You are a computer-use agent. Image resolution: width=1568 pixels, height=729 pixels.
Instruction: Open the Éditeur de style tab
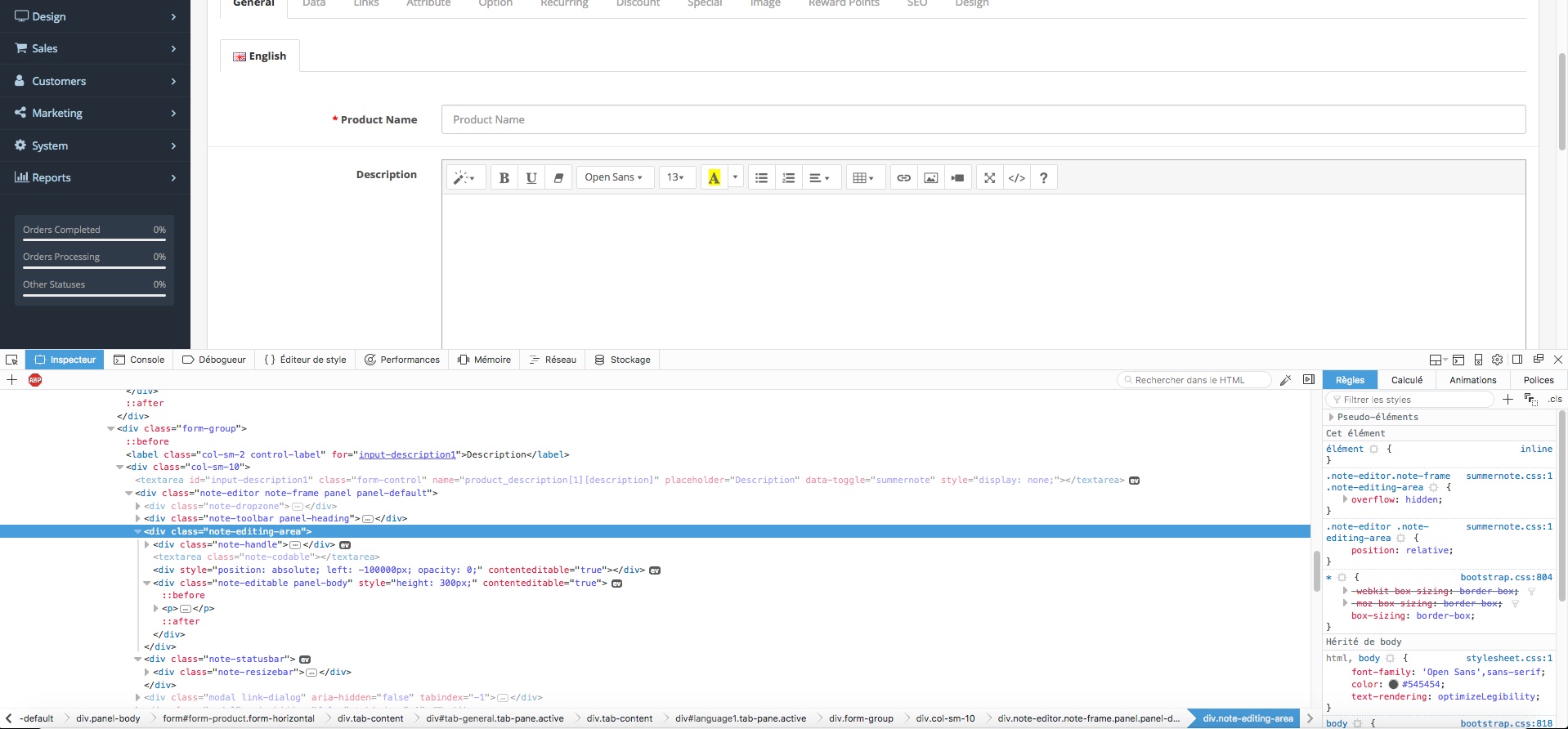click(x=306, y=360)
